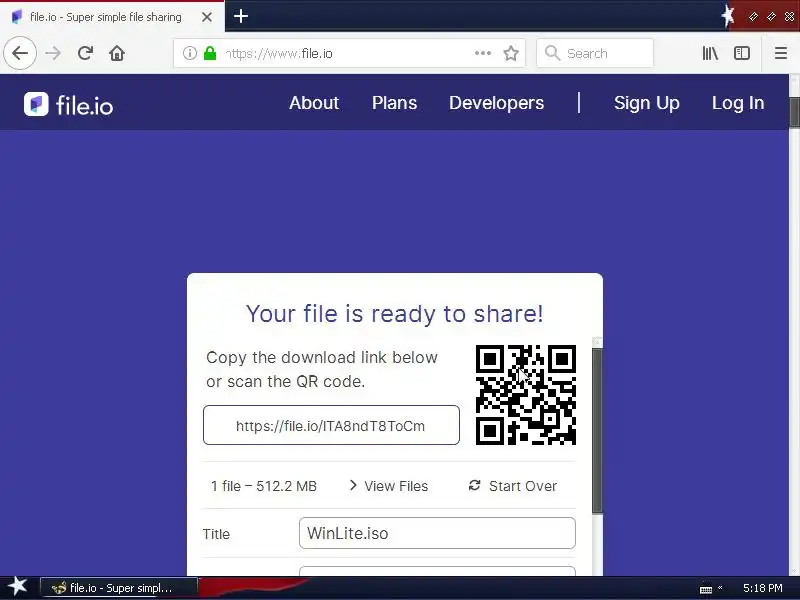
Task: Open the About page
Action: (314, 103)
